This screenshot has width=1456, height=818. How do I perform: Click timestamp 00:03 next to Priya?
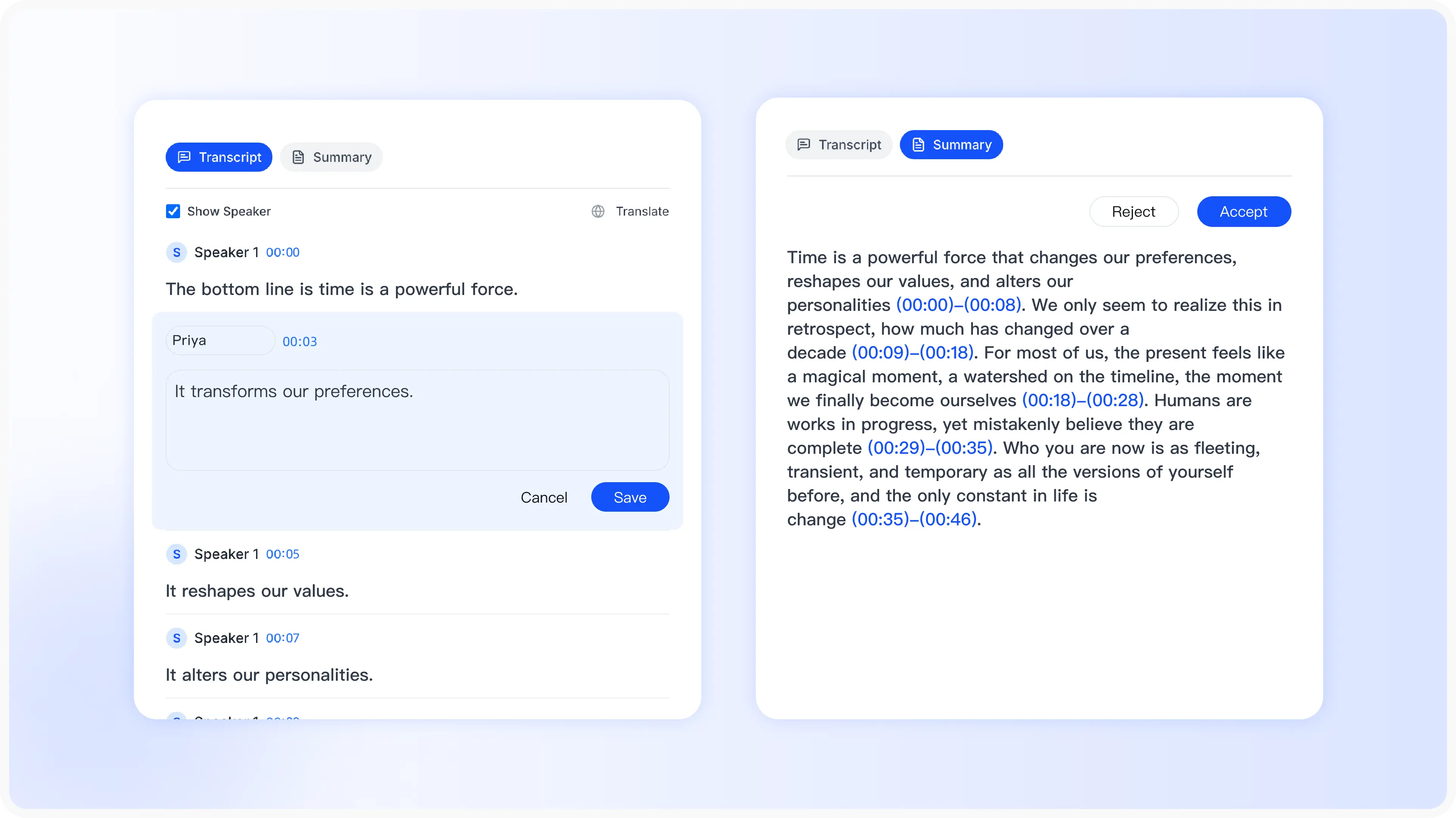[300, 341]
